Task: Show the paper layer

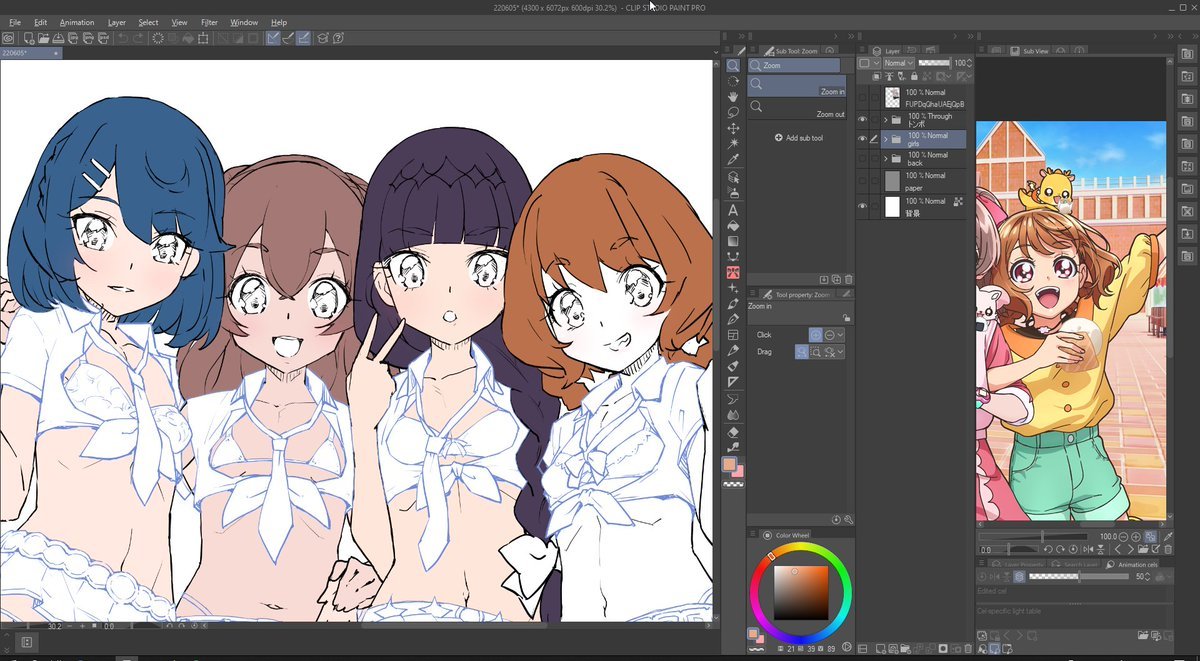Action: coord(862,181)
